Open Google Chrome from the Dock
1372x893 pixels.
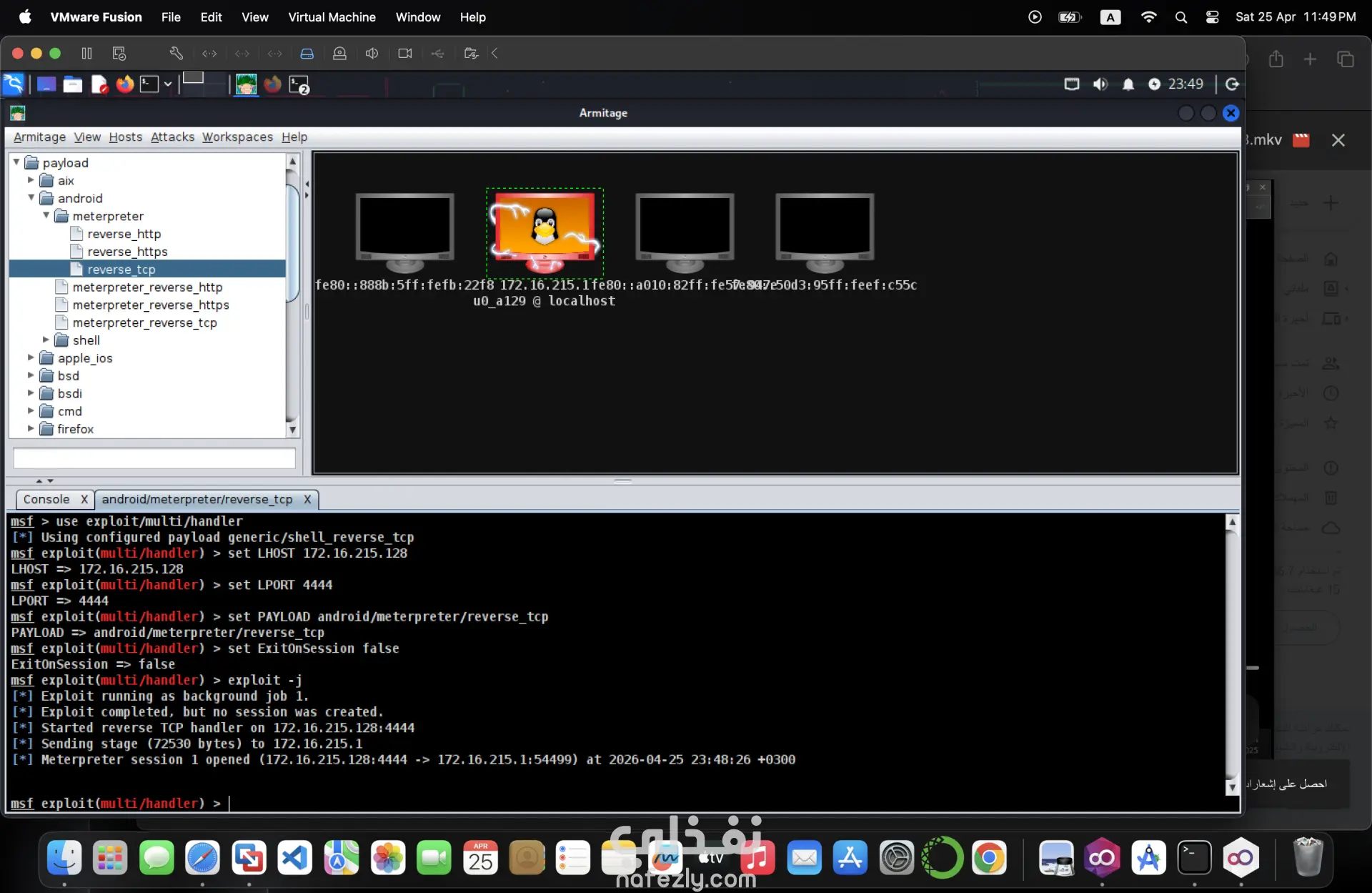tap(989, 857)
